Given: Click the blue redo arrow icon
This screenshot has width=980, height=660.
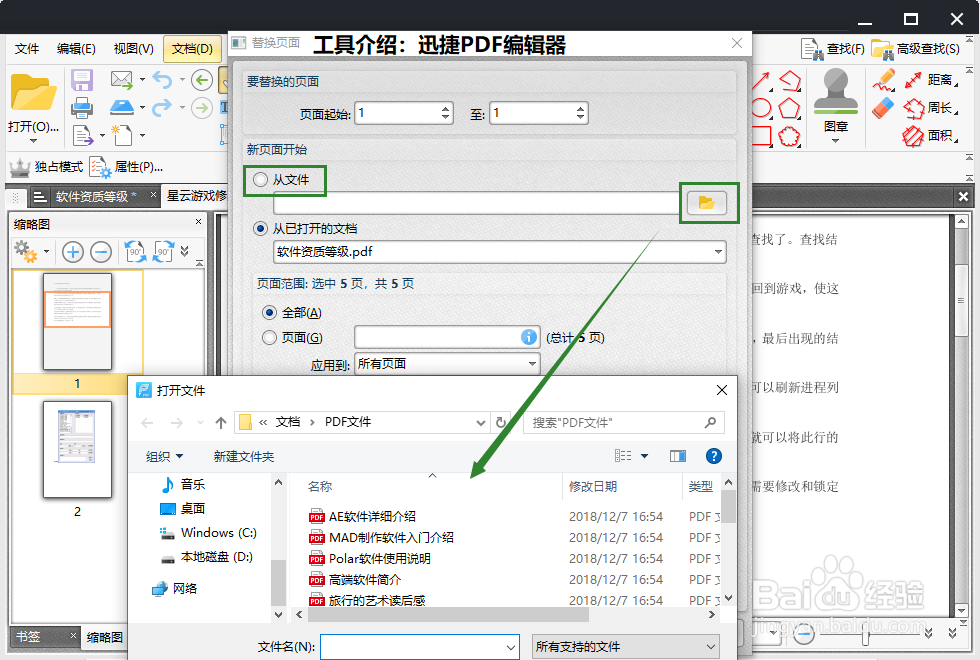Looking at the screenshot, I should click(162, 108).
